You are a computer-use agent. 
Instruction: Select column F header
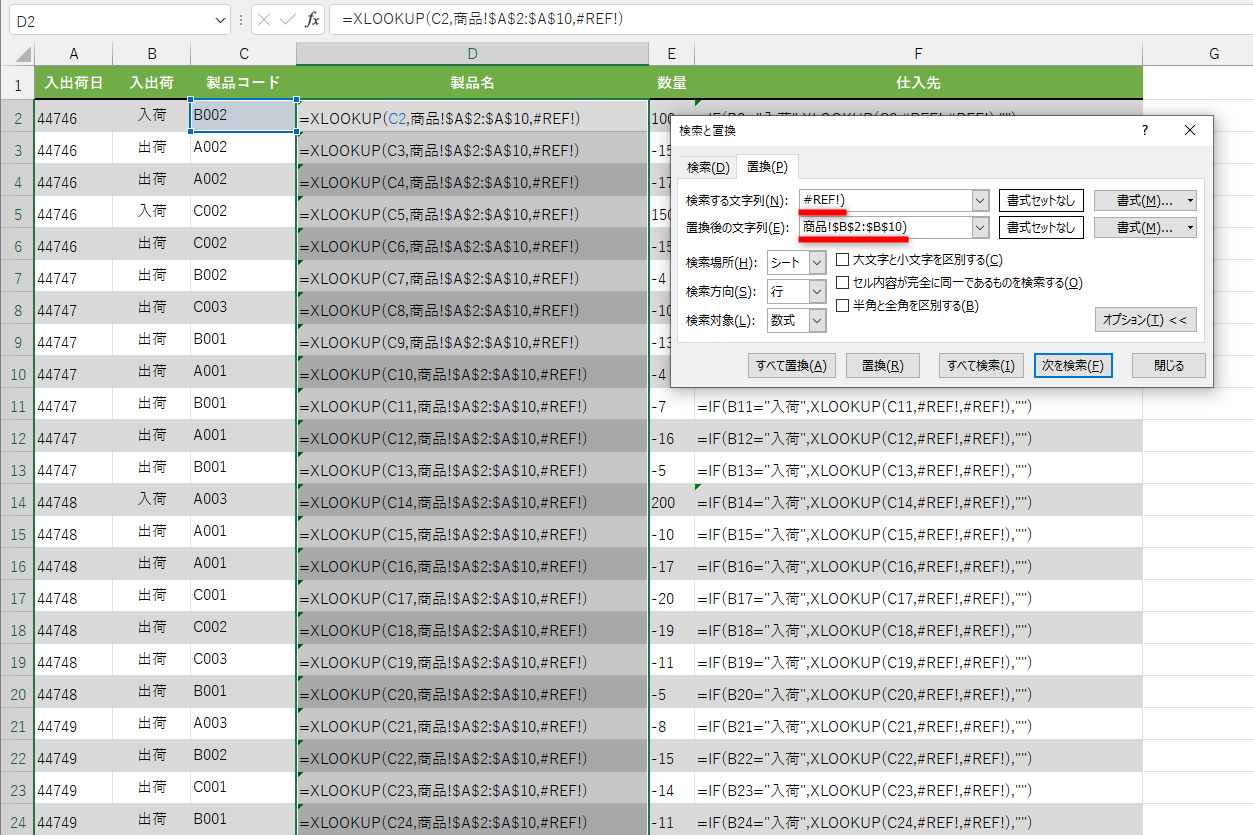[x=918, y=54]
